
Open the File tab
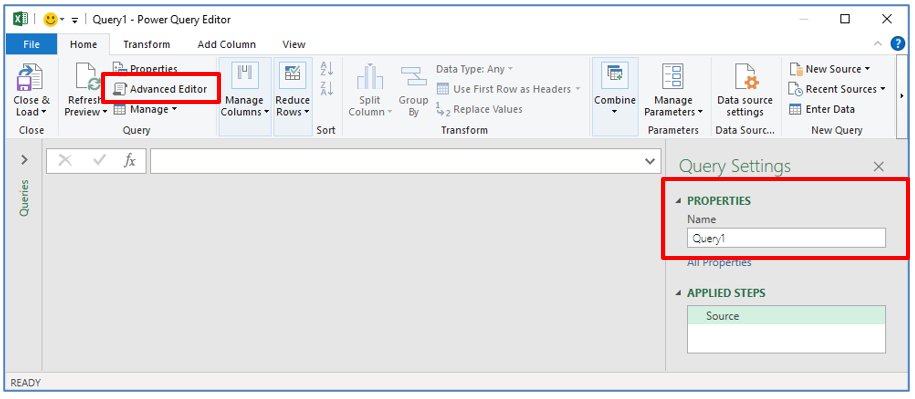(x=31, y=44)
